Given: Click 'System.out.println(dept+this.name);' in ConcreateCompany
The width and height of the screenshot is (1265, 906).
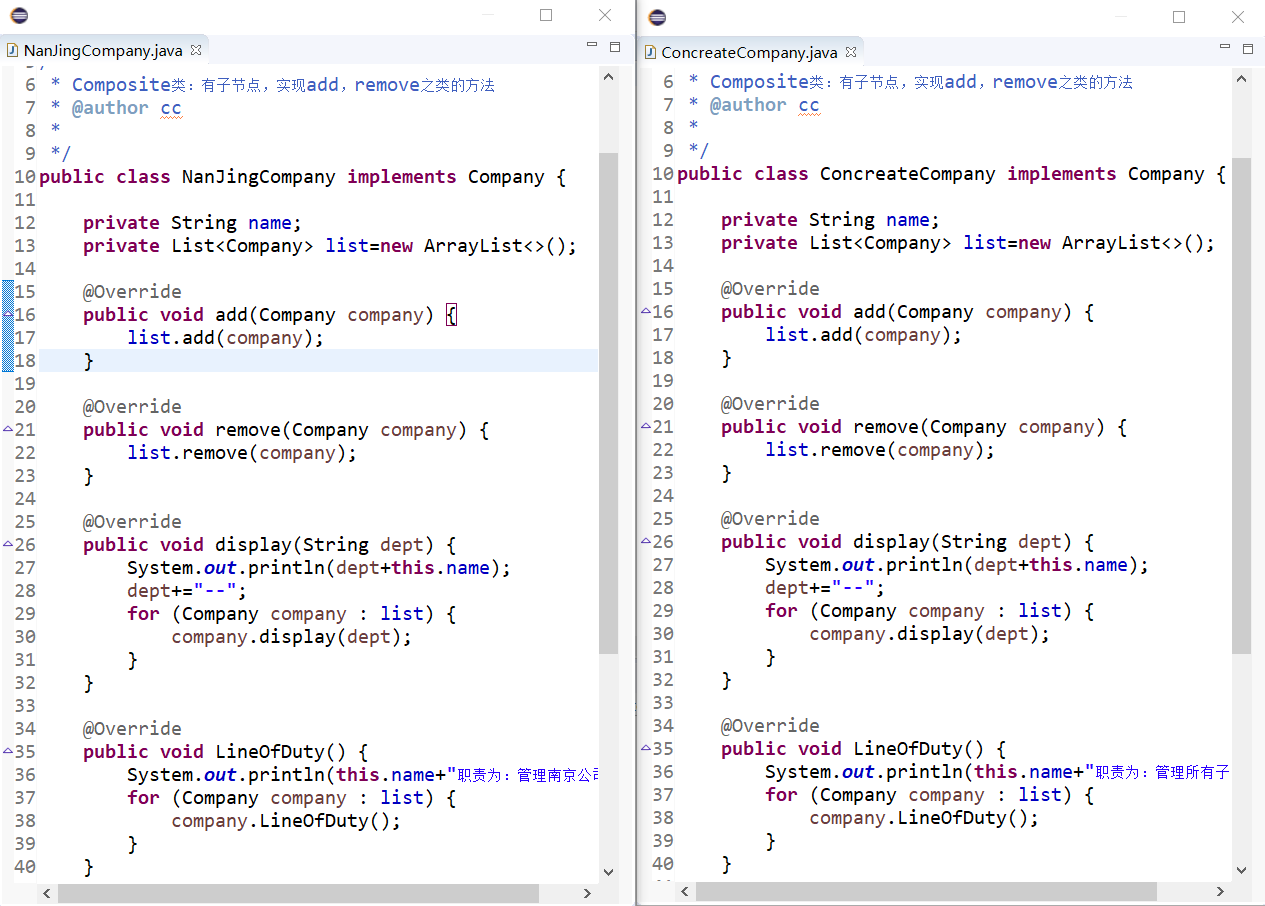Looking at the screenshot, I should point(957,565).
